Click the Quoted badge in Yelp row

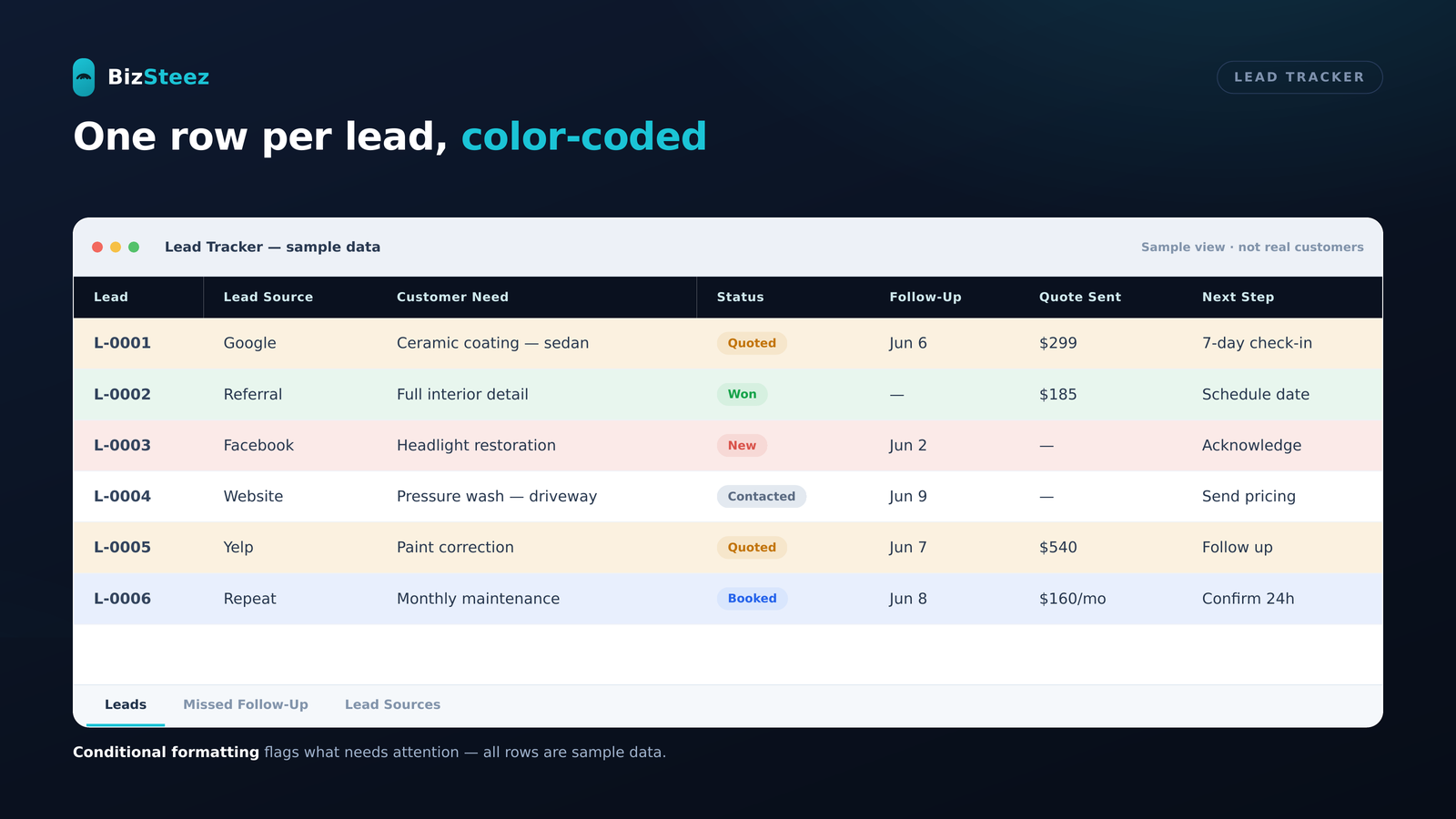752,547
